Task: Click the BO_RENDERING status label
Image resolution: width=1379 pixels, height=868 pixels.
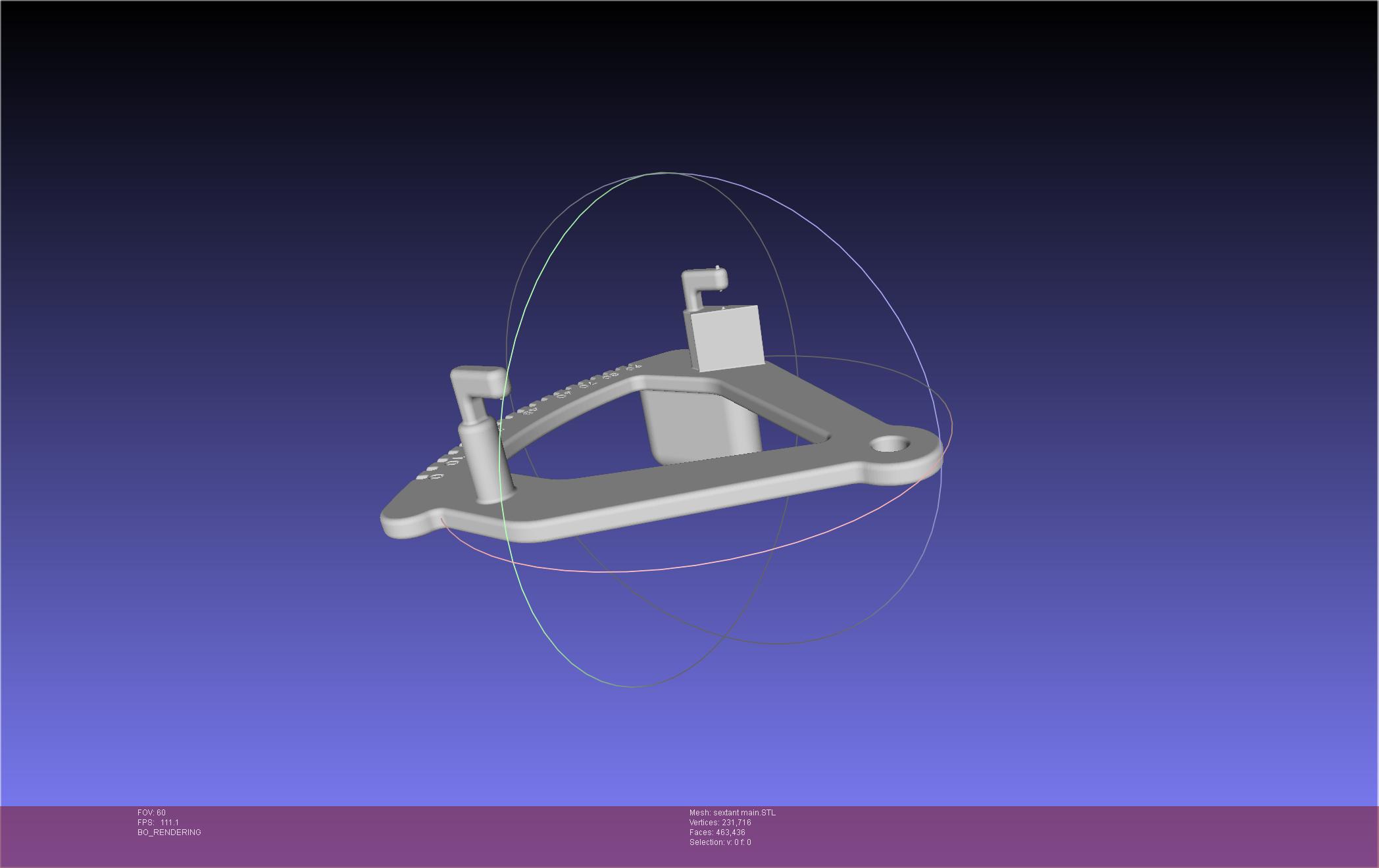Action: tap(169, 832)
